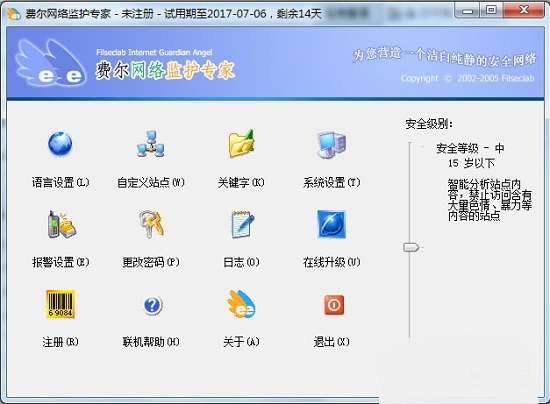
Task: Click the 在线升级(U) label
Action: click(x=331, y=262)
